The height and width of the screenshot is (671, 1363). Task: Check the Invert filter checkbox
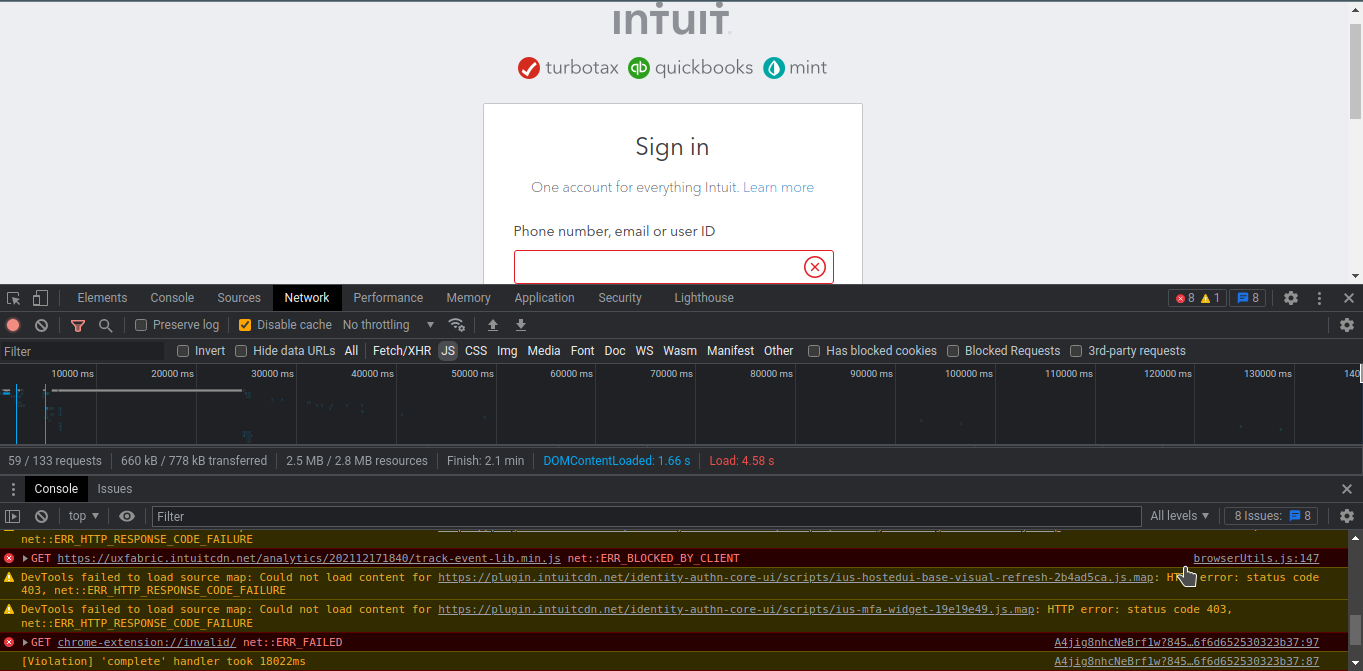click(183, 351)
